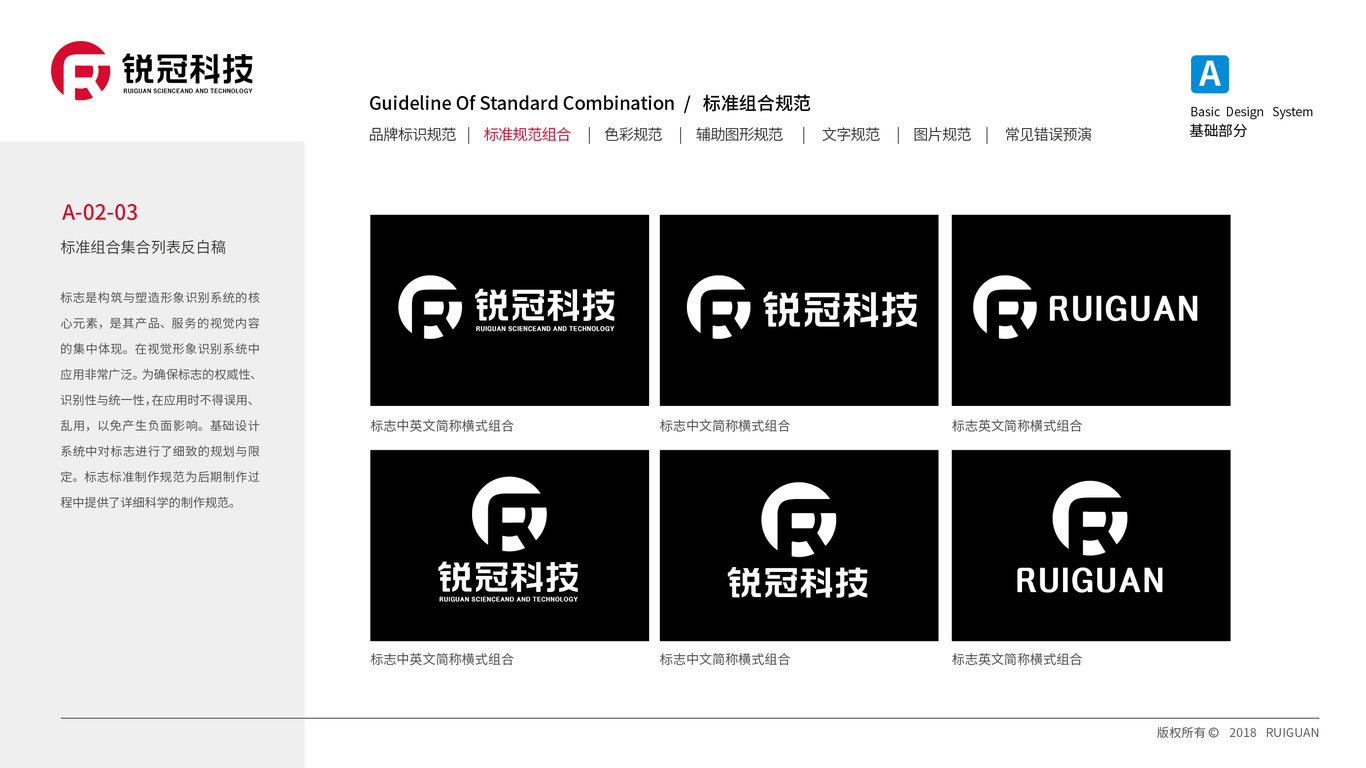Click 'RUIGUAN SCIENCEAND AND TECHNOLOGY' header subtitle
This screenshot has height=768, width=1366.
tap(188, 91)
